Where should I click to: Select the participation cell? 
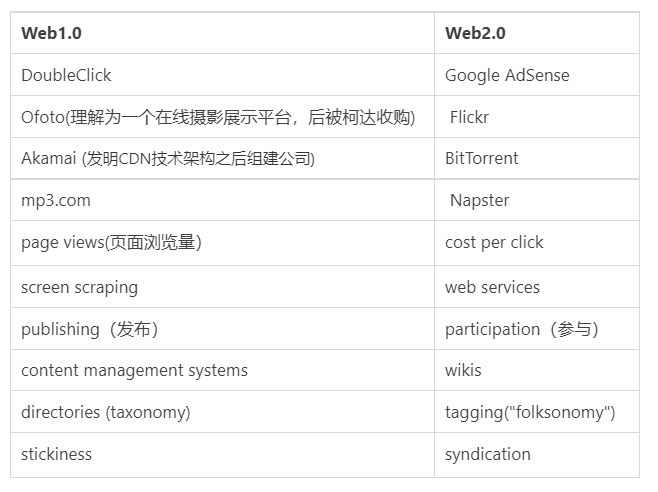pos(522,329)
